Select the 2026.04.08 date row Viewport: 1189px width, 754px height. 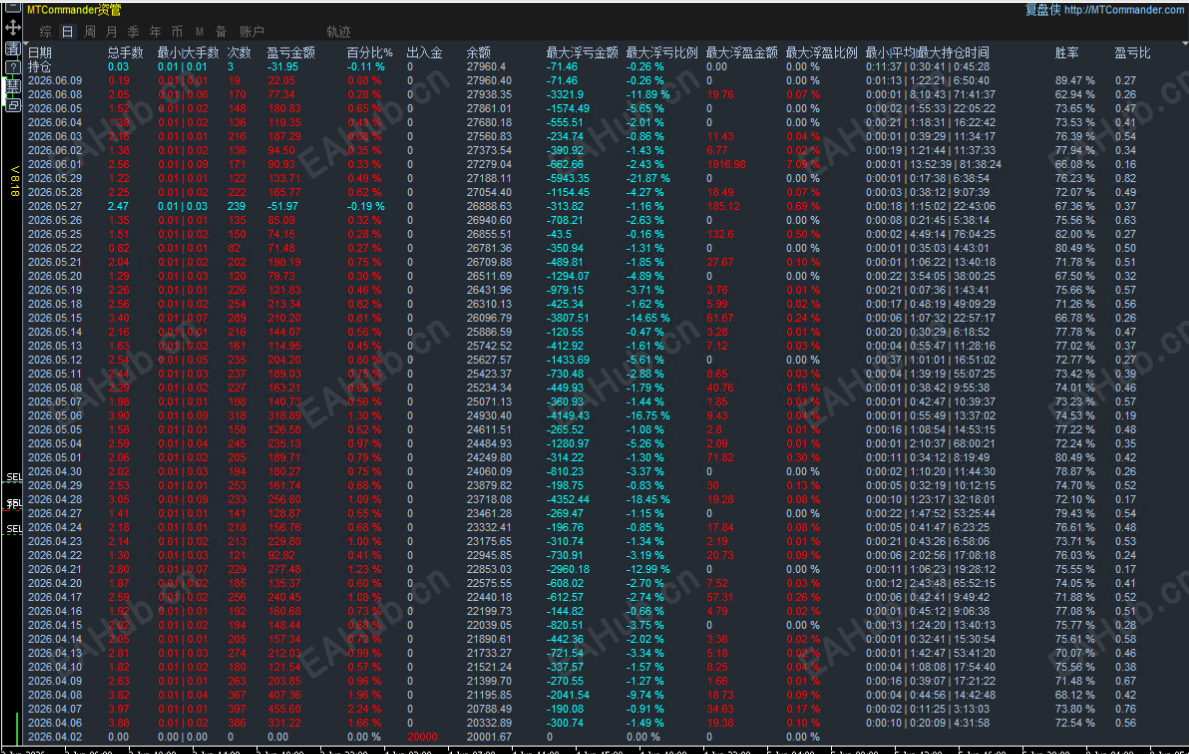pos(55,695)
